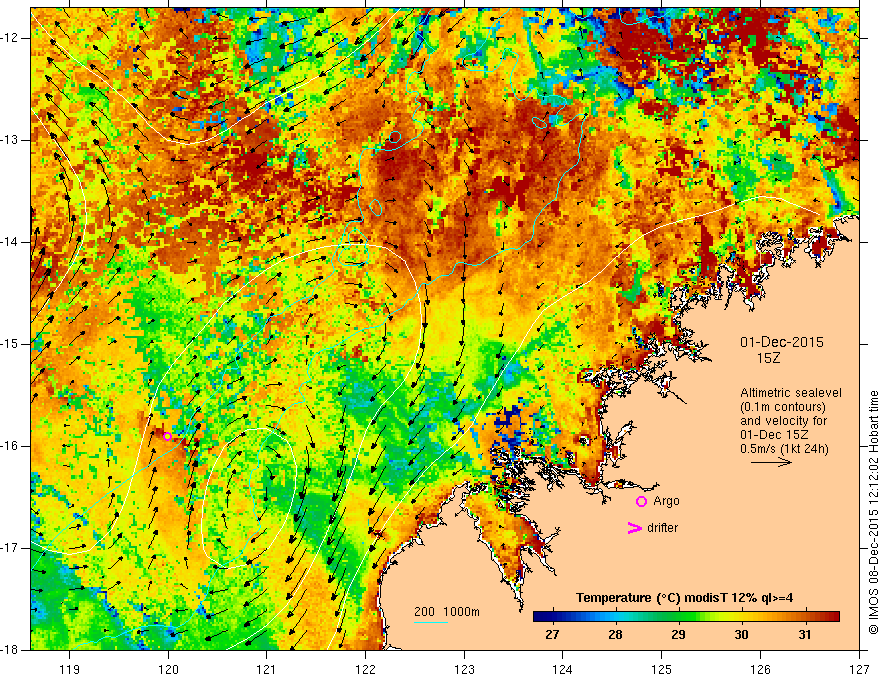Click the 30 value on the color bar
The image size is (880, 680).
coord(741,635)
